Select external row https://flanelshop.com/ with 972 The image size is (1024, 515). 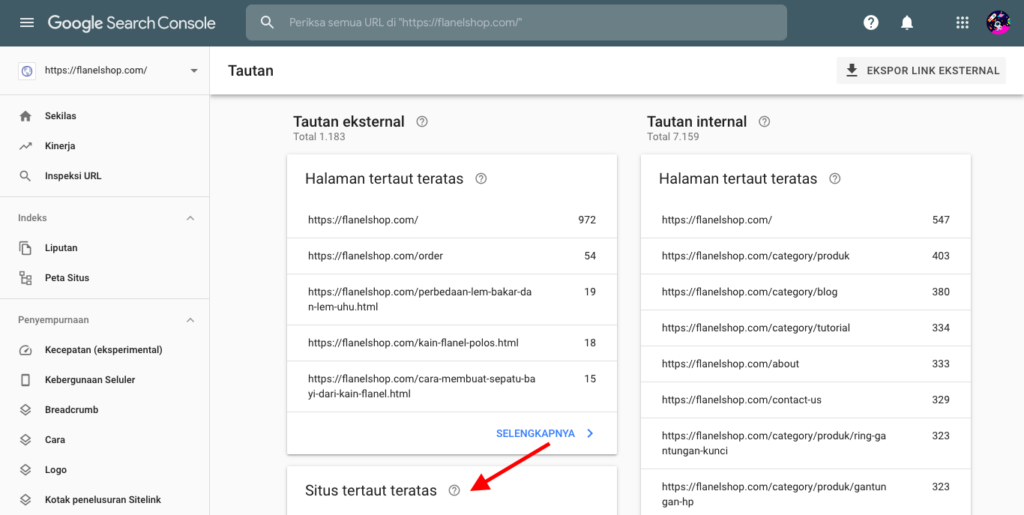452,220
